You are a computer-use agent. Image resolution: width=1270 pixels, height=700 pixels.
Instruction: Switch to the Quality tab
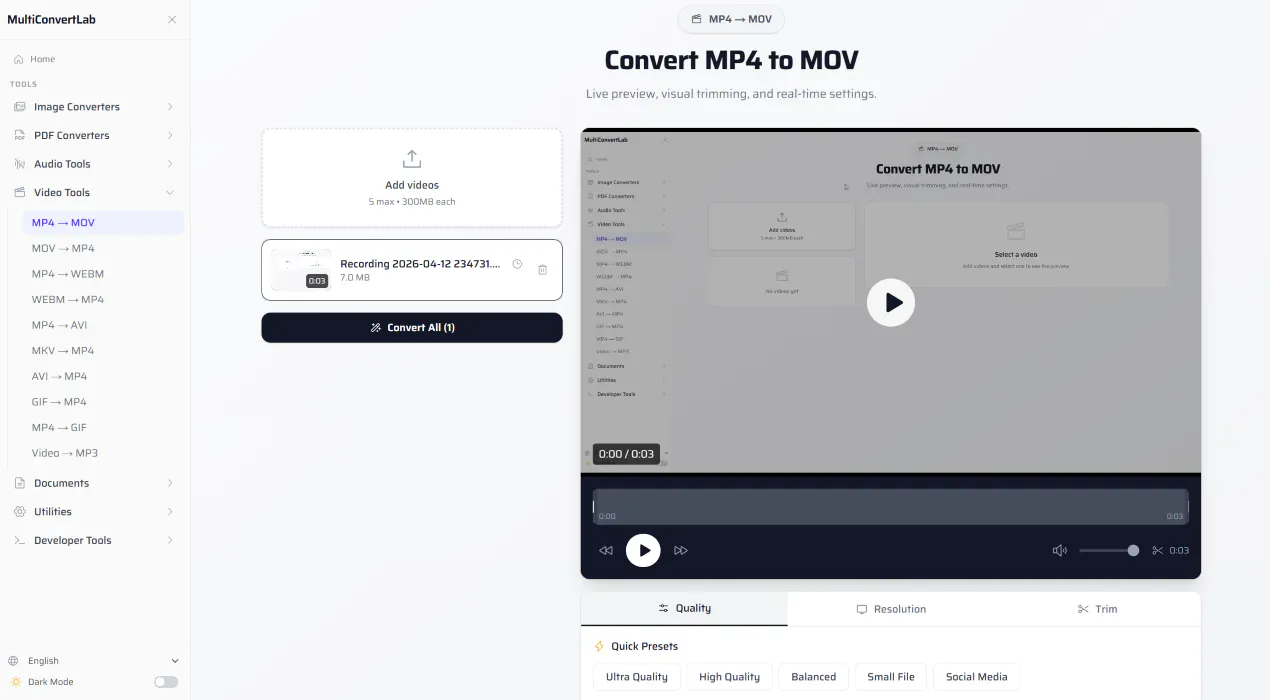coord(684,608)
